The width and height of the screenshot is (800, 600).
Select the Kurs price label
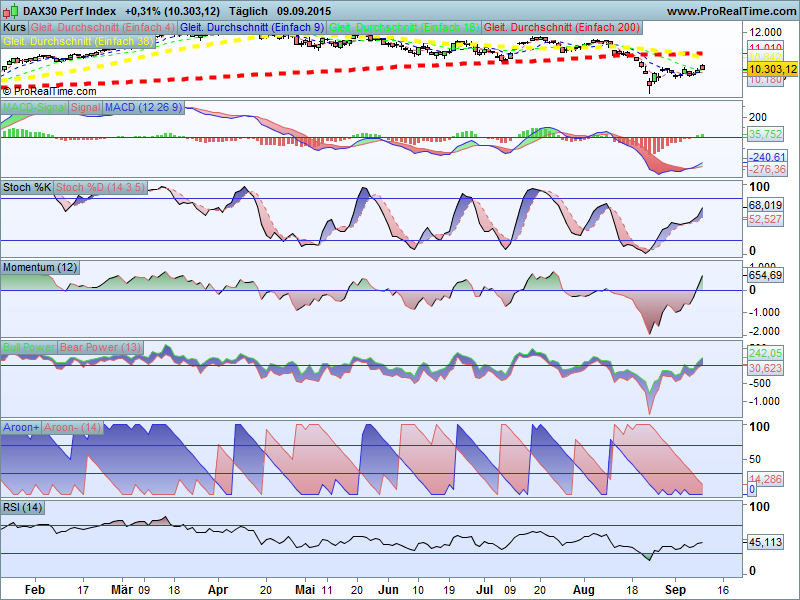point(14,28)
